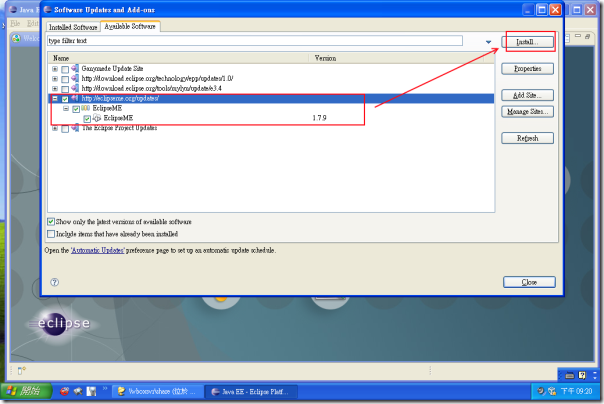Click the Eclipse window's minimize view icon
Image resolution: width=604 pixels, height=404 pixels.
pos(577,36)
